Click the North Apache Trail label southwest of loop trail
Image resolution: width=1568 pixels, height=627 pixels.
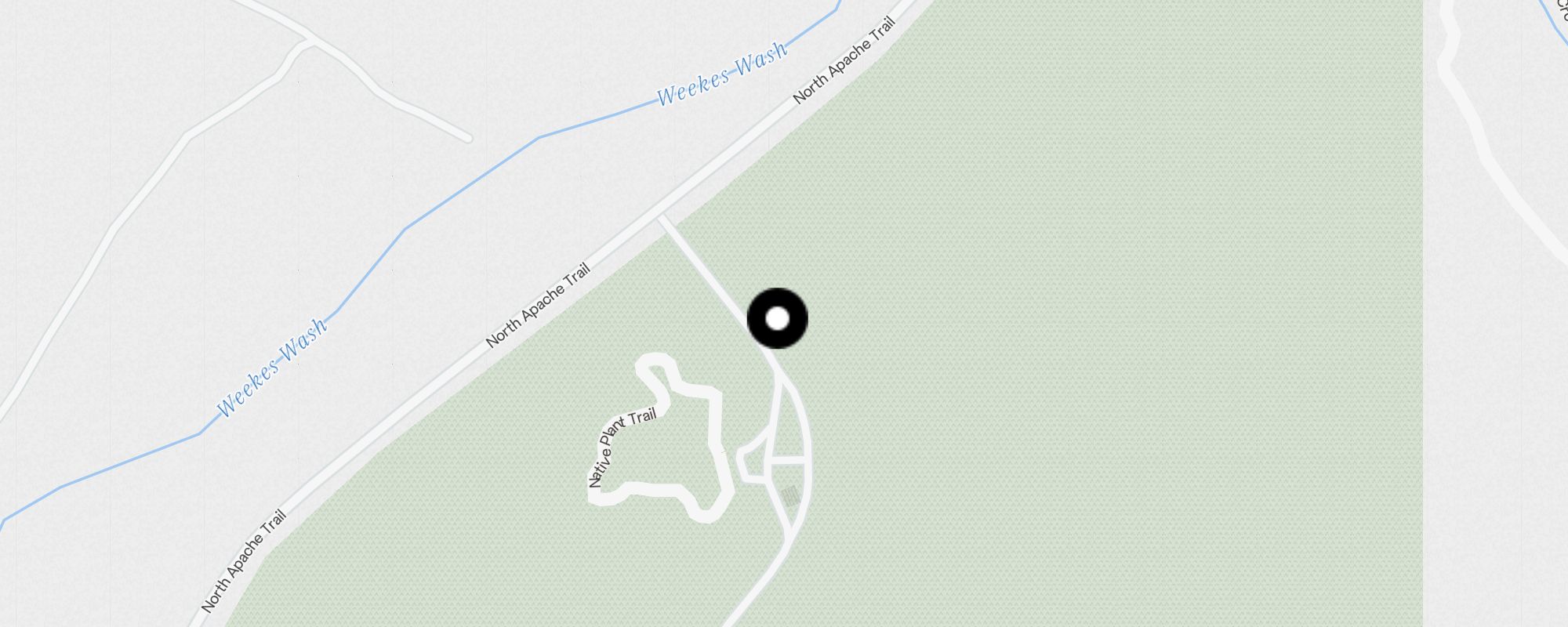244,561
